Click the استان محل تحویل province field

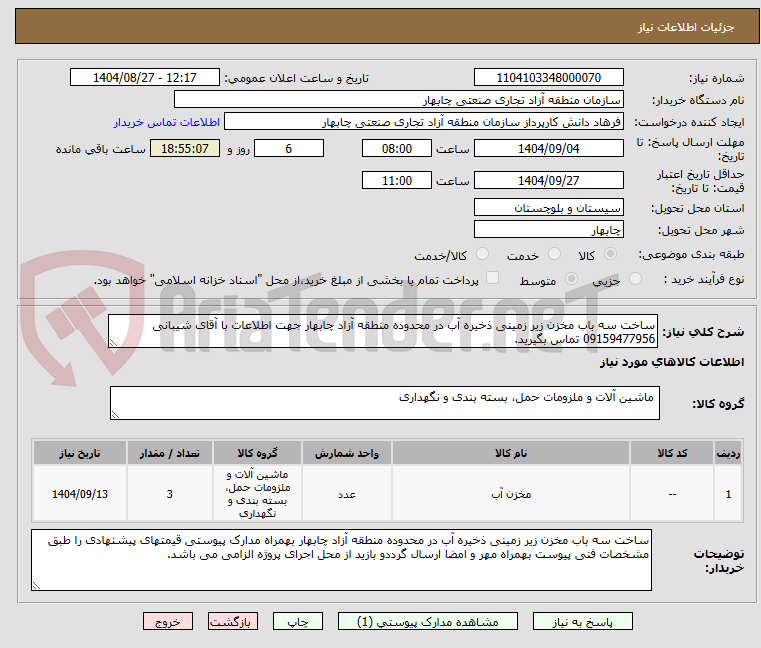[548, 208]
